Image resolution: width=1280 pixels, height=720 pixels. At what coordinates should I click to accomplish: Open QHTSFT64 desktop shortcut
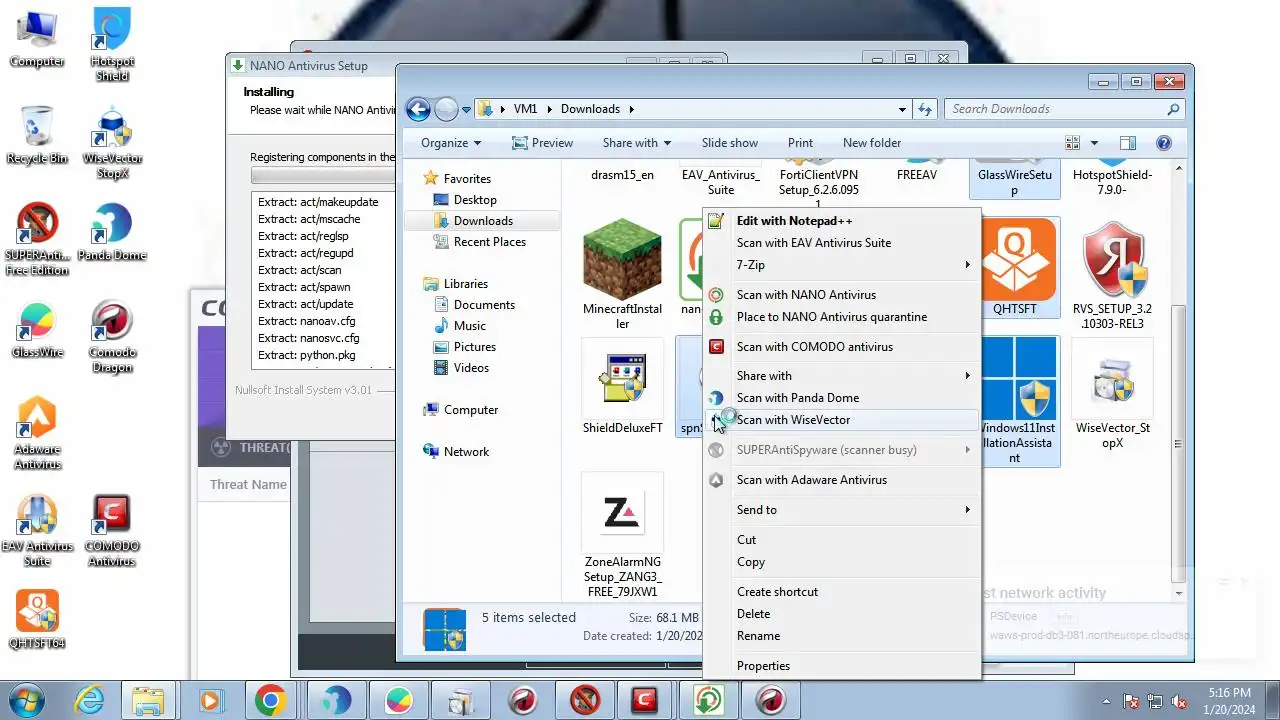37,620
